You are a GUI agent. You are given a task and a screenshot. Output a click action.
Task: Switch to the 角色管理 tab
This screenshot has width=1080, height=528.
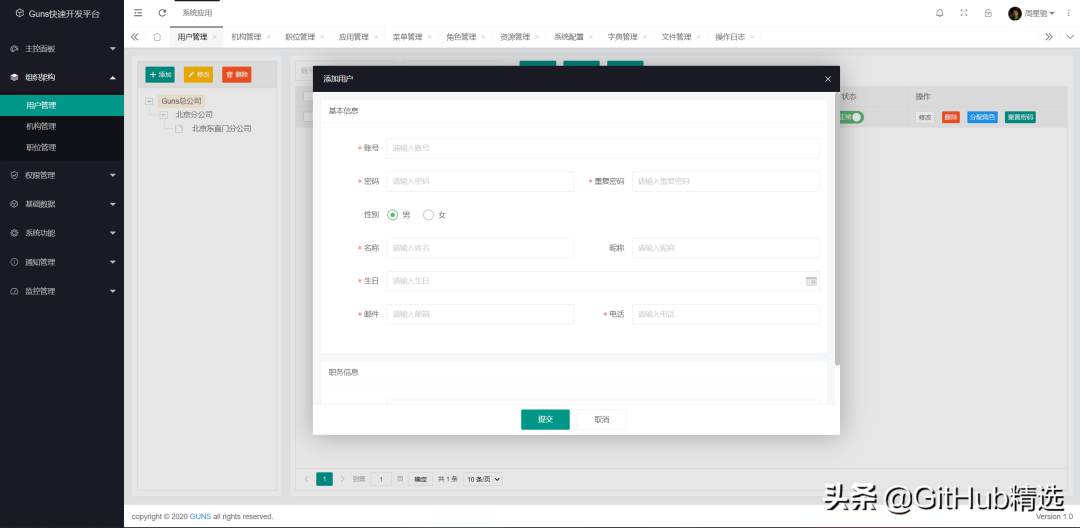tap(461, 37)
